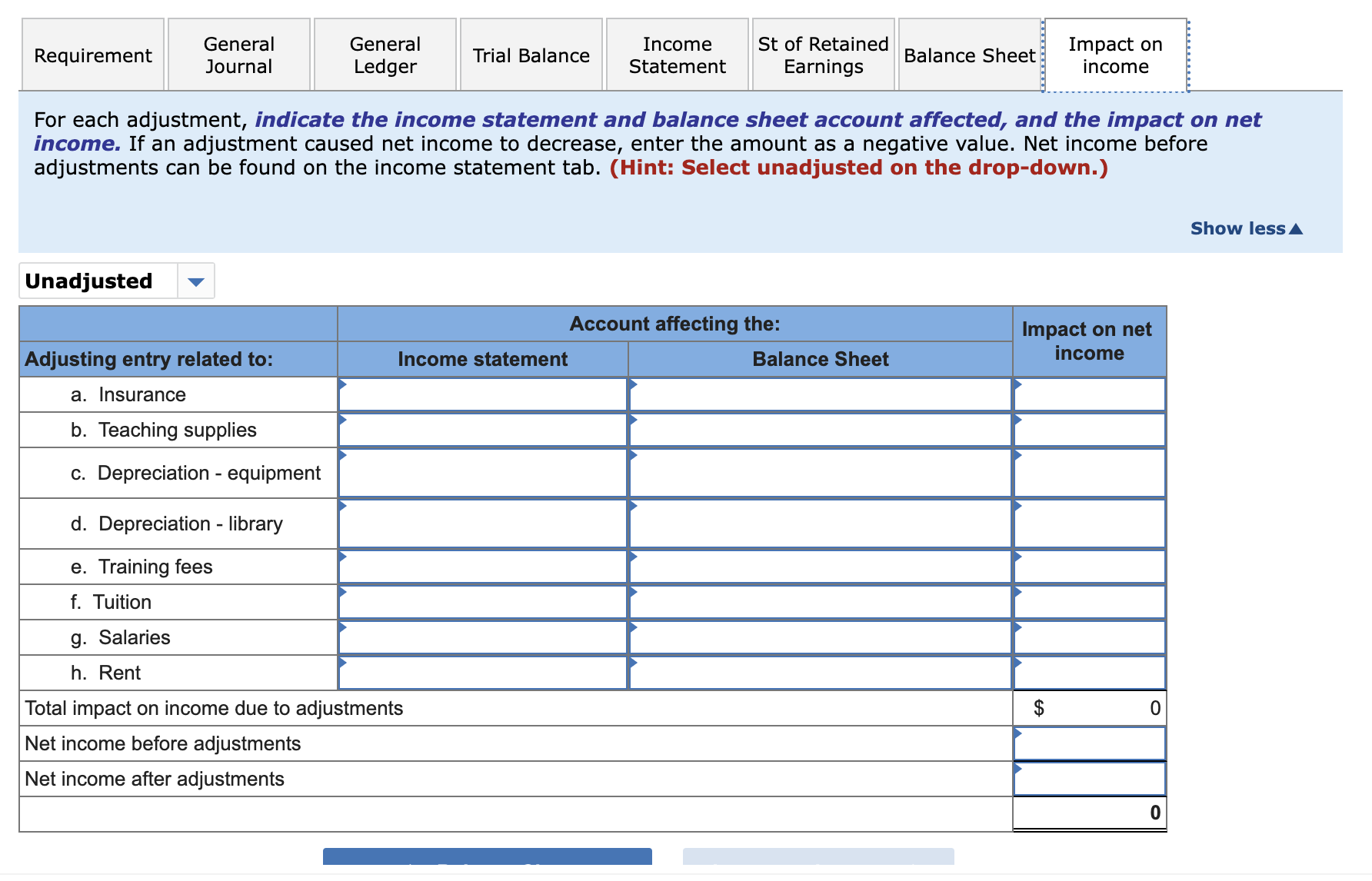
Task: Switch to the General Ledger tab
Action: [385, 55]
